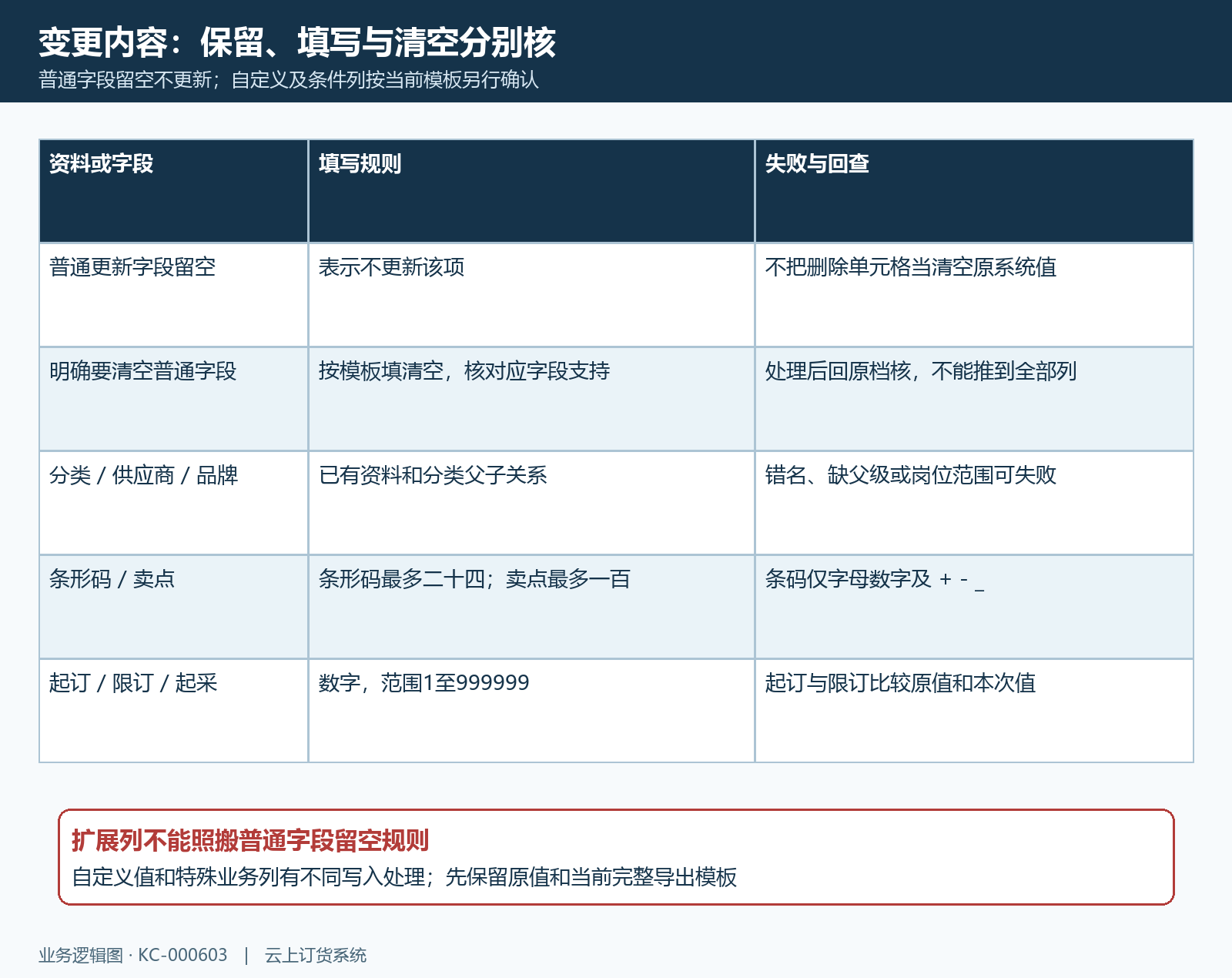Click the cell 处理后回原档核，不能推到全部列
The height and width of the screenshot is (978, 1232).
pos(974,399)
